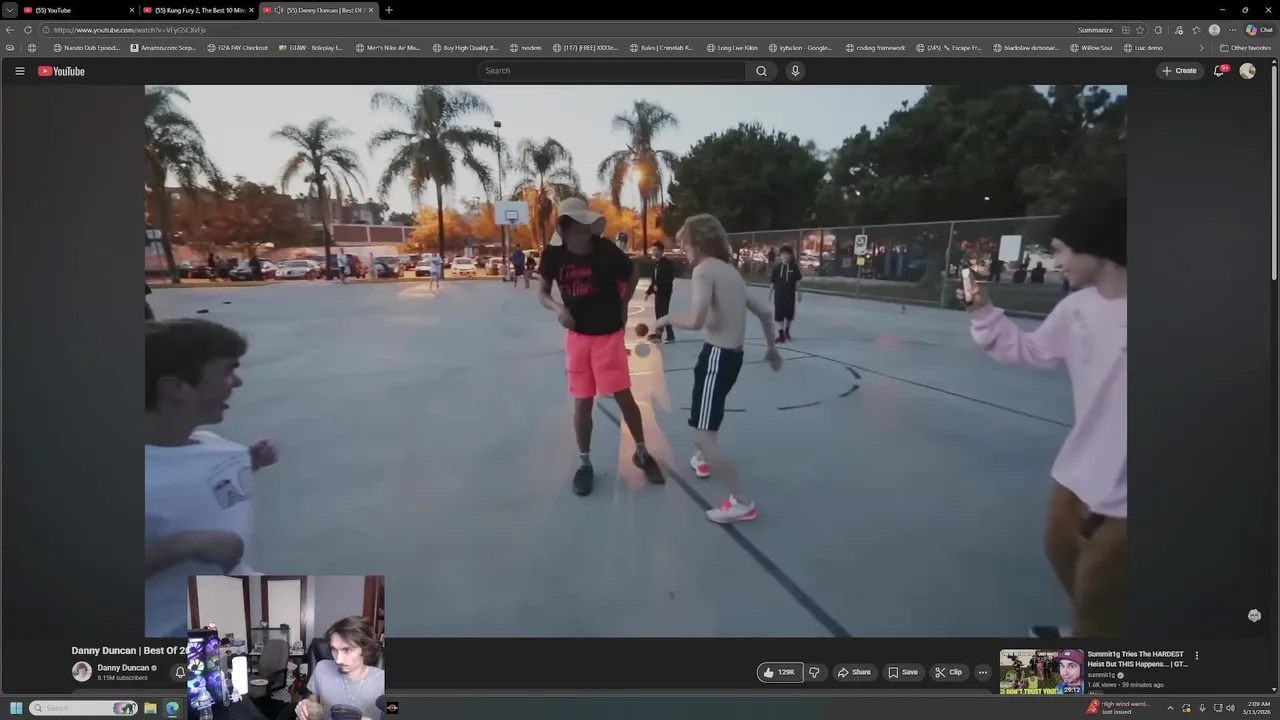Viewport: 1280px width, 720px height.
Task: Open Naruto Dub Episodes bookmark
Action: (86, 48)
